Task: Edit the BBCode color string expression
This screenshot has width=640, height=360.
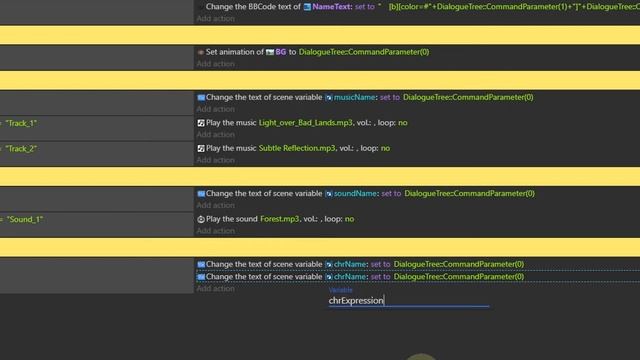Action: (x=509, y=7)
